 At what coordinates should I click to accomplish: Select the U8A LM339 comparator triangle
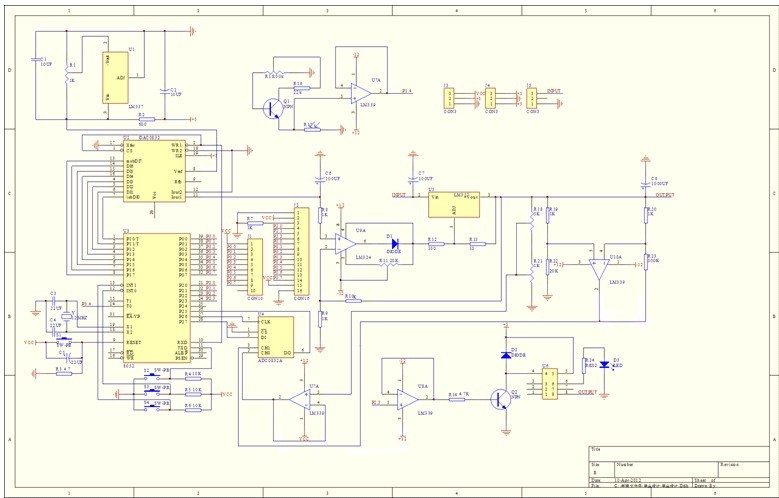click(x=407, y=399)
